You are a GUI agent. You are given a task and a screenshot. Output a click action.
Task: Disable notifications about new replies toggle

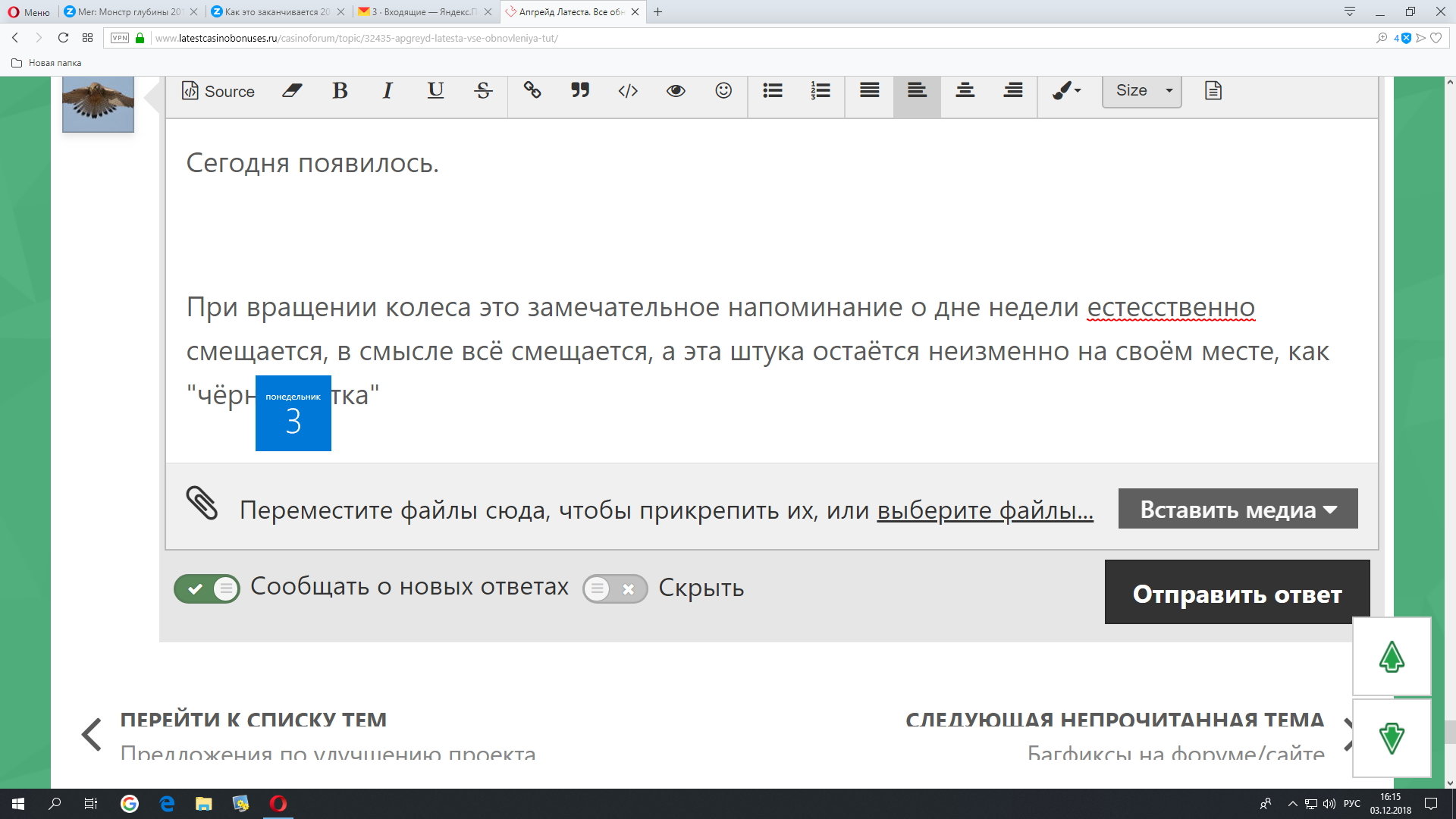click(206, 588)
